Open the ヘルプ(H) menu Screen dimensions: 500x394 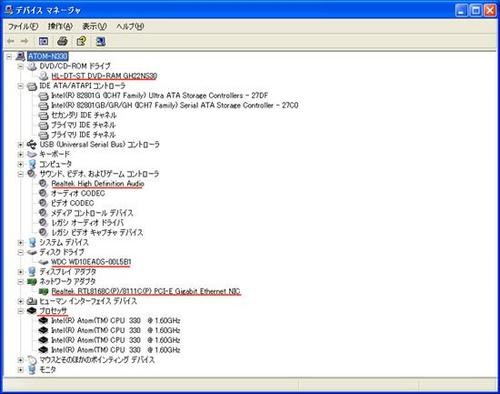(130, 26)
